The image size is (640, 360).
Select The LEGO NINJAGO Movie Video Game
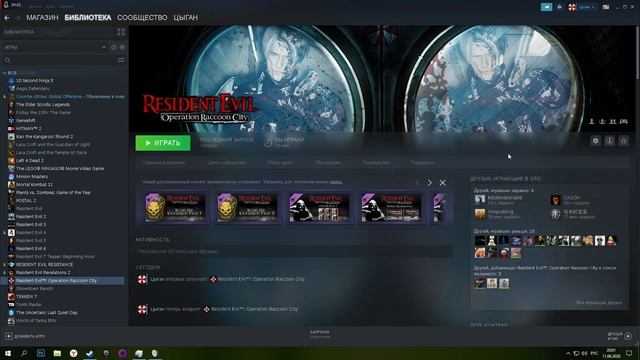(x=60, y=169)
